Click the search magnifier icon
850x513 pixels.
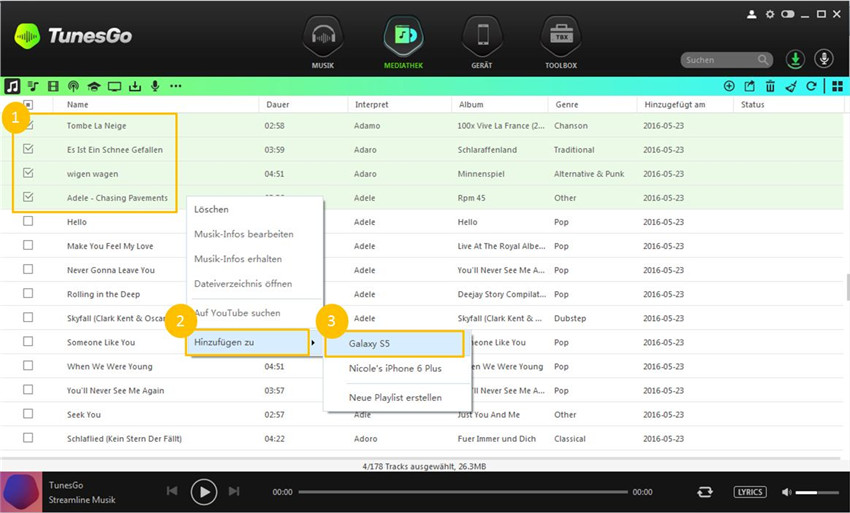(763, 60)
